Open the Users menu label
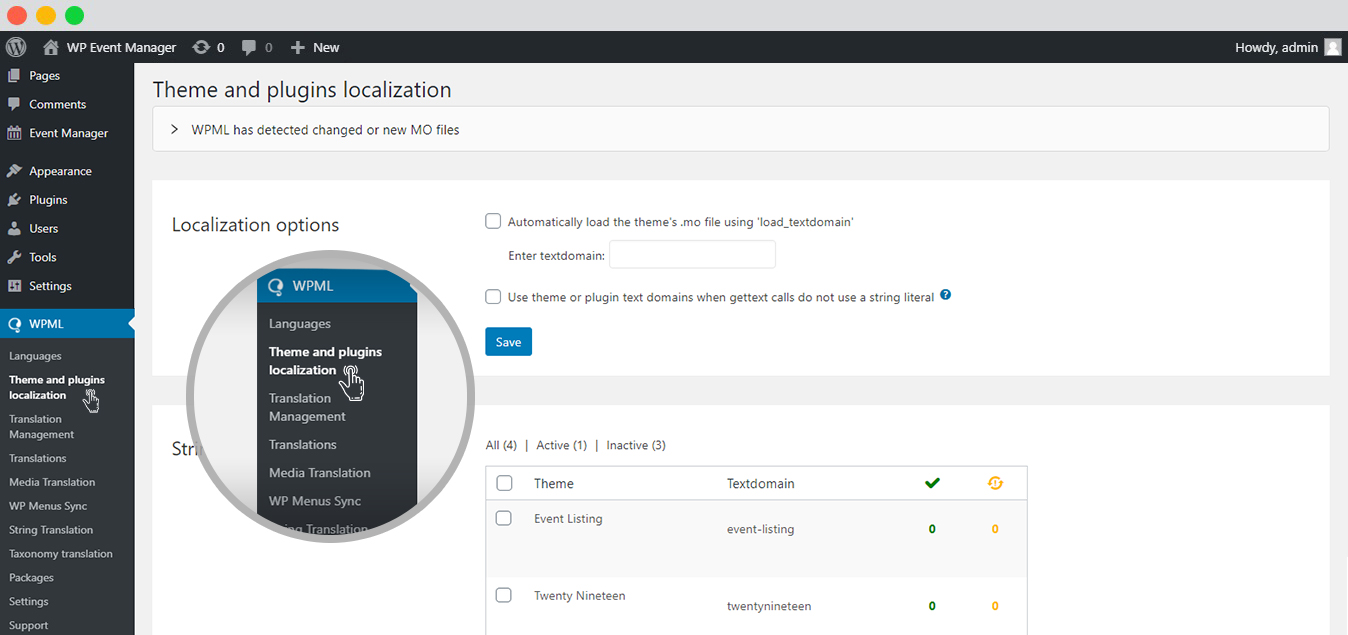Viewport: 1348px width, 635px height. (x=44, y=228)
